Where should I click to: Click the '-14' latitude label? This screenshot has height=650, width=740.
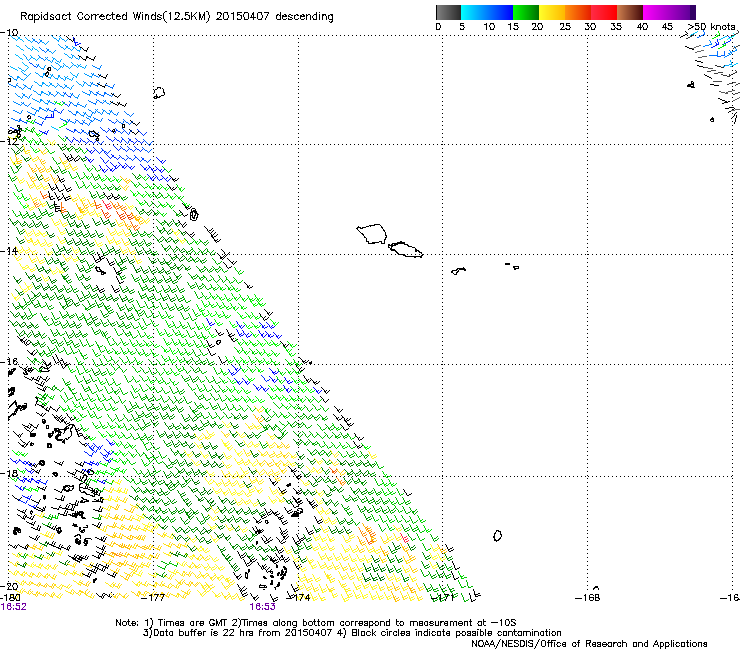coord(9,251)
